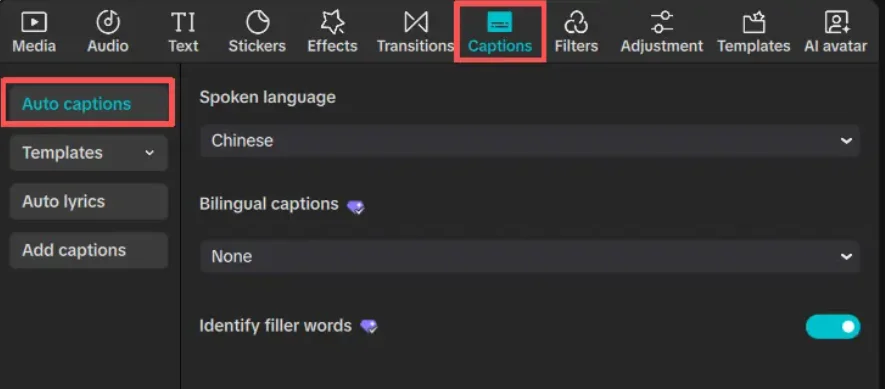The height and width of the screenshot is (389, 885).
Task: Click the Spoken language label
Action: pyautogui.click(x=268, y=97)
